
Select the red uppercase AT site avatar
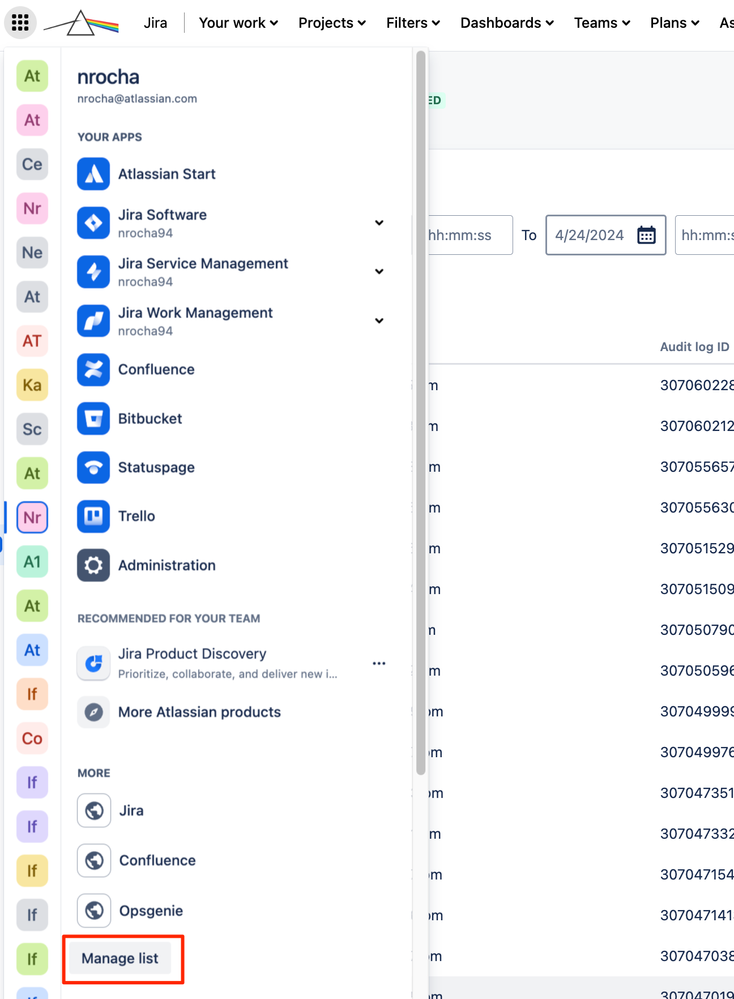point(32,341)
